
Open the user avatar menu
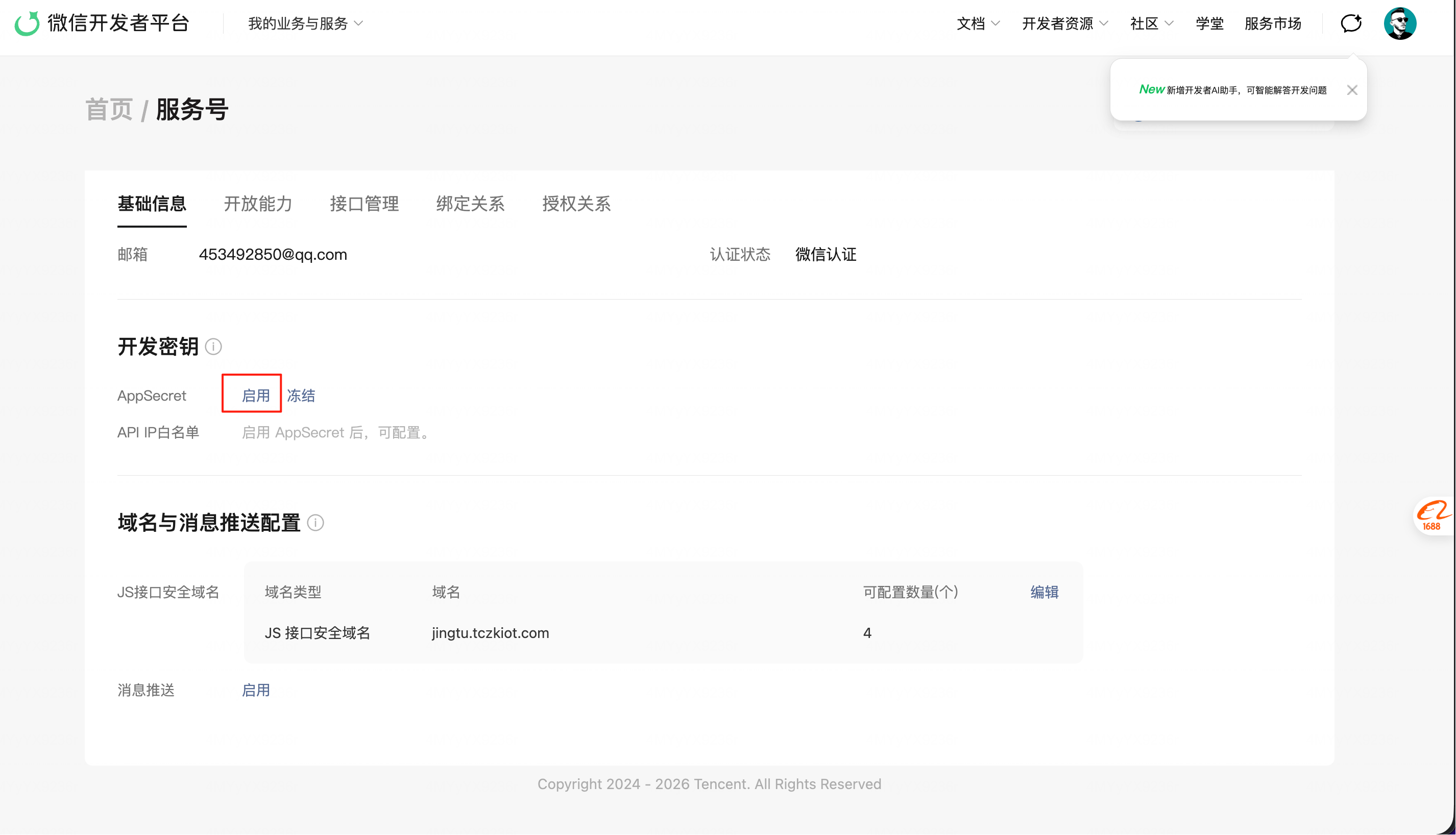(1400, 23)
